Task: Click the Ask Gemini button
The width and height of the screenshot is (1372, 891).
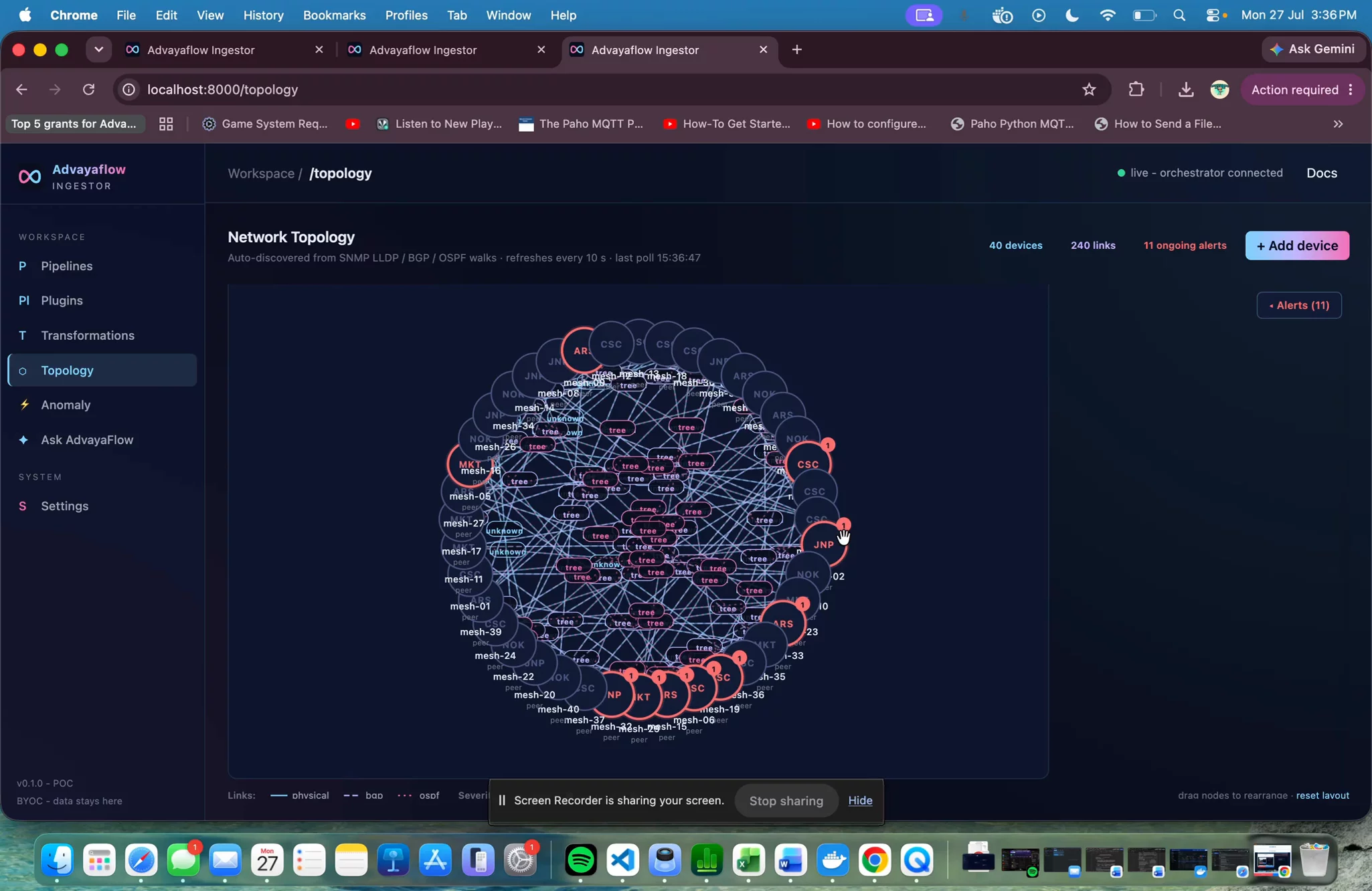Action: coord(1312,50)
